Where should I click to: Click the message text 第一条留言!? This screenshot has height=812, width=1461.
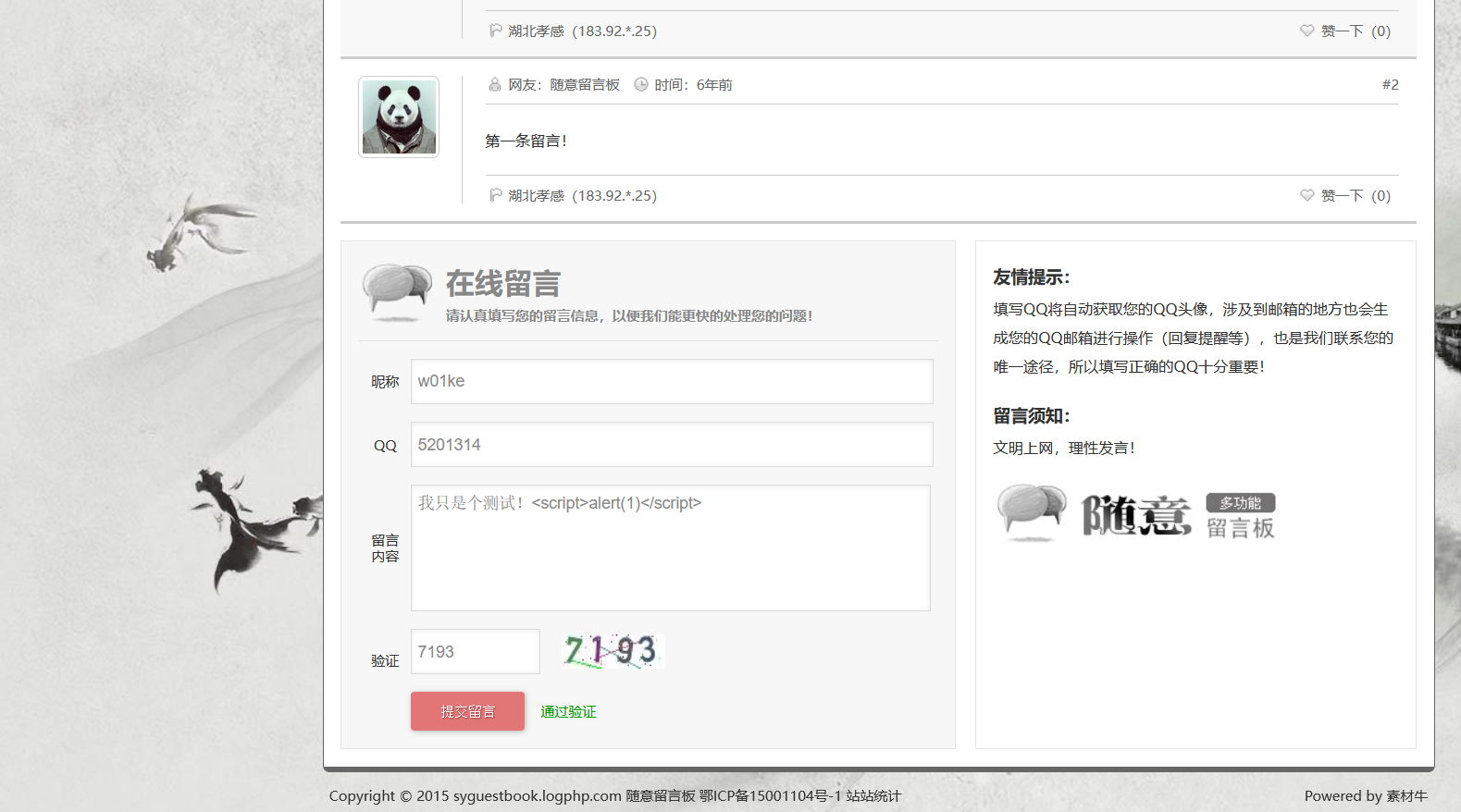click(x=526, y=141)
